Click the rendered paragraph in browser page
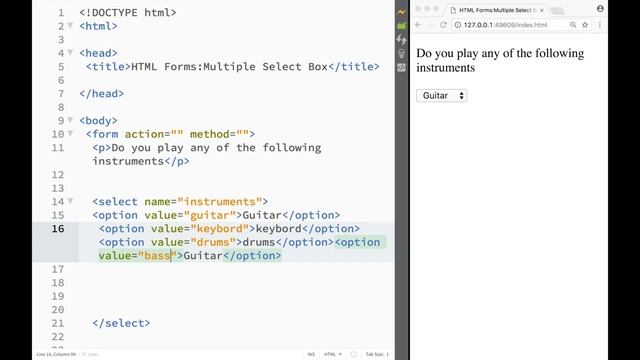640x360 pixels. [x=500, y=60]
